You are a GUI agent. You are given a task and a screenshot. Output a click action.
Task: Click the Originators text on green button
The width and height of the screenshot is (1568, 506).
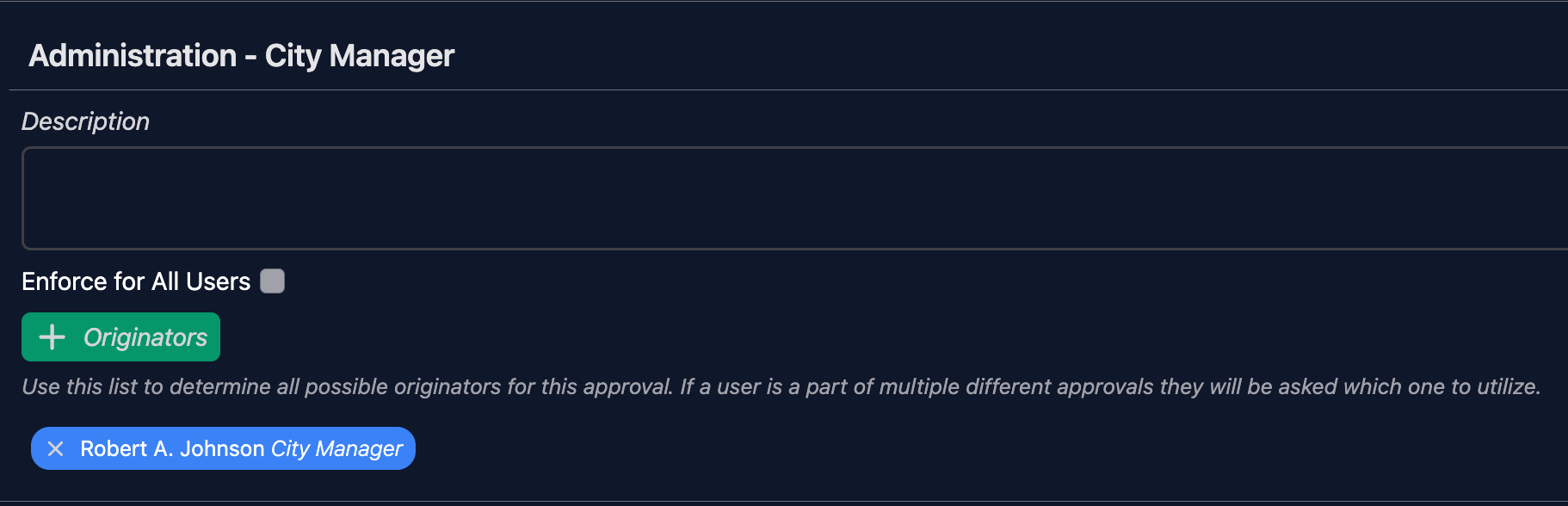[145, 337]
